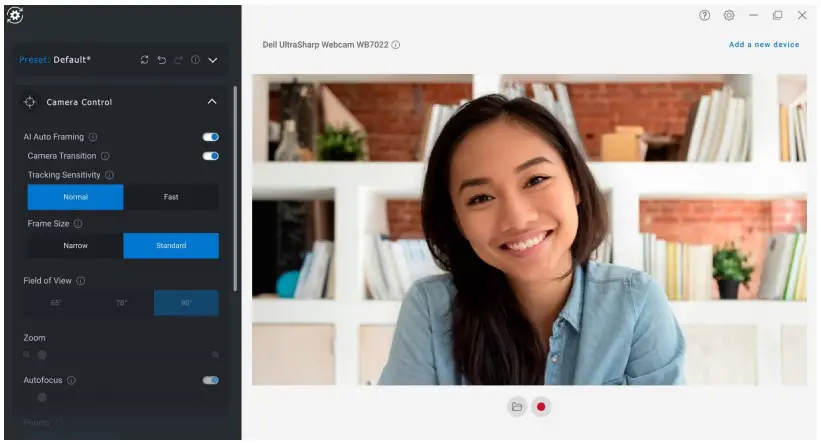Show info for AI Auto Framing
This screenshot has height=445, width=821.
[x=93, y=137]
